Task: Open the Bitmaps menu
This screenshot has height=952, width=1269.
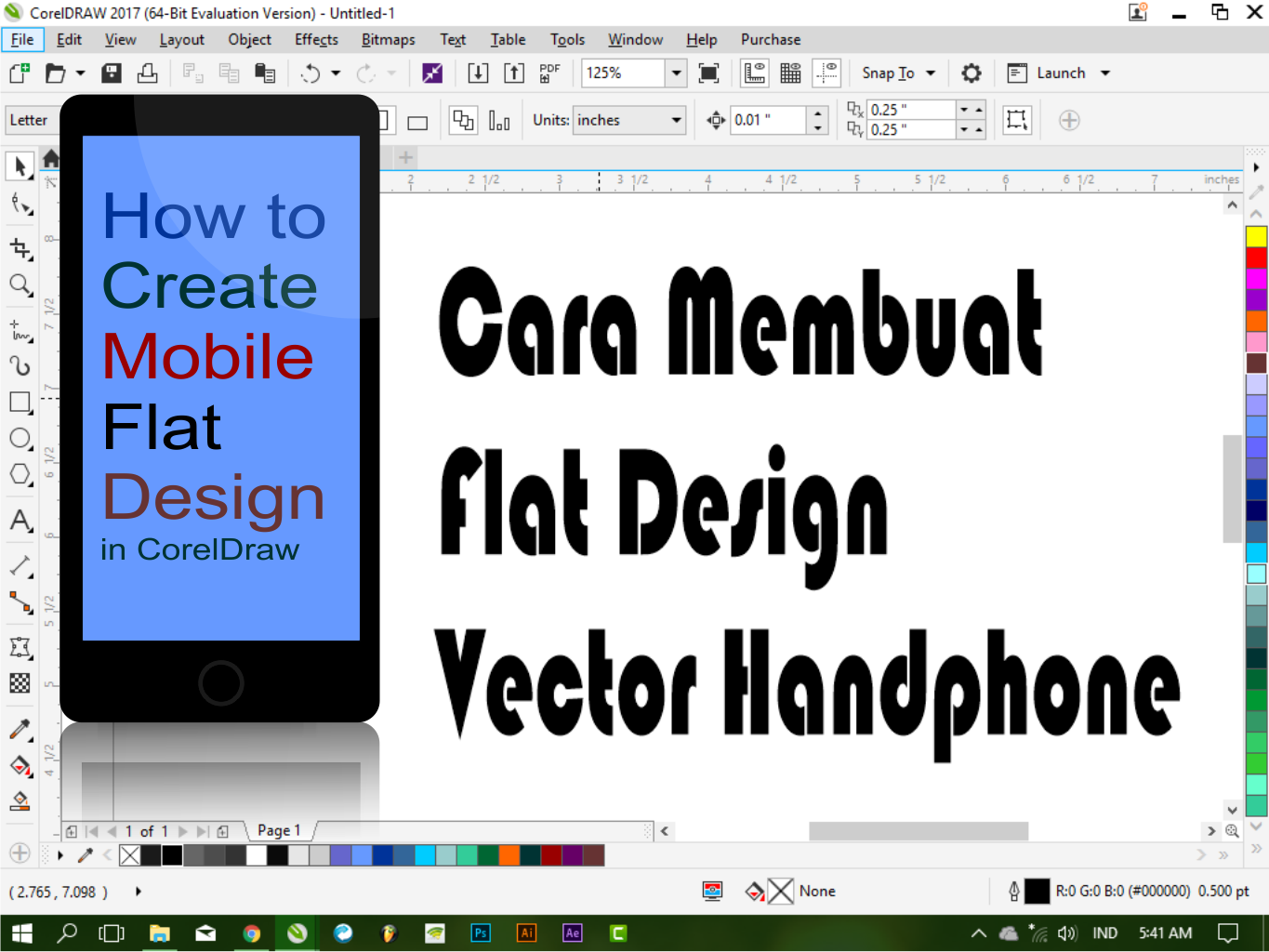Action: click(388, 39)
